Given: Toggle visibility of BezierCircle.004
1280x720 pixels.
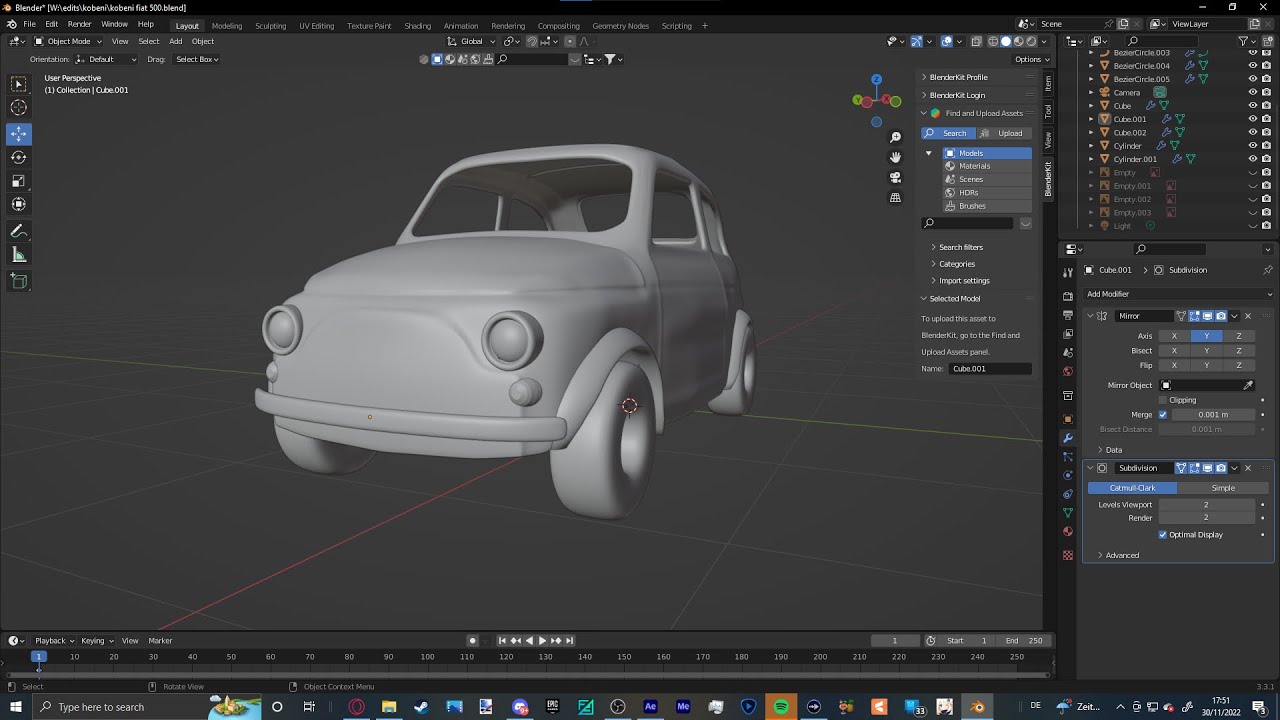Looking at the screenshot, I should (1253, 66).
